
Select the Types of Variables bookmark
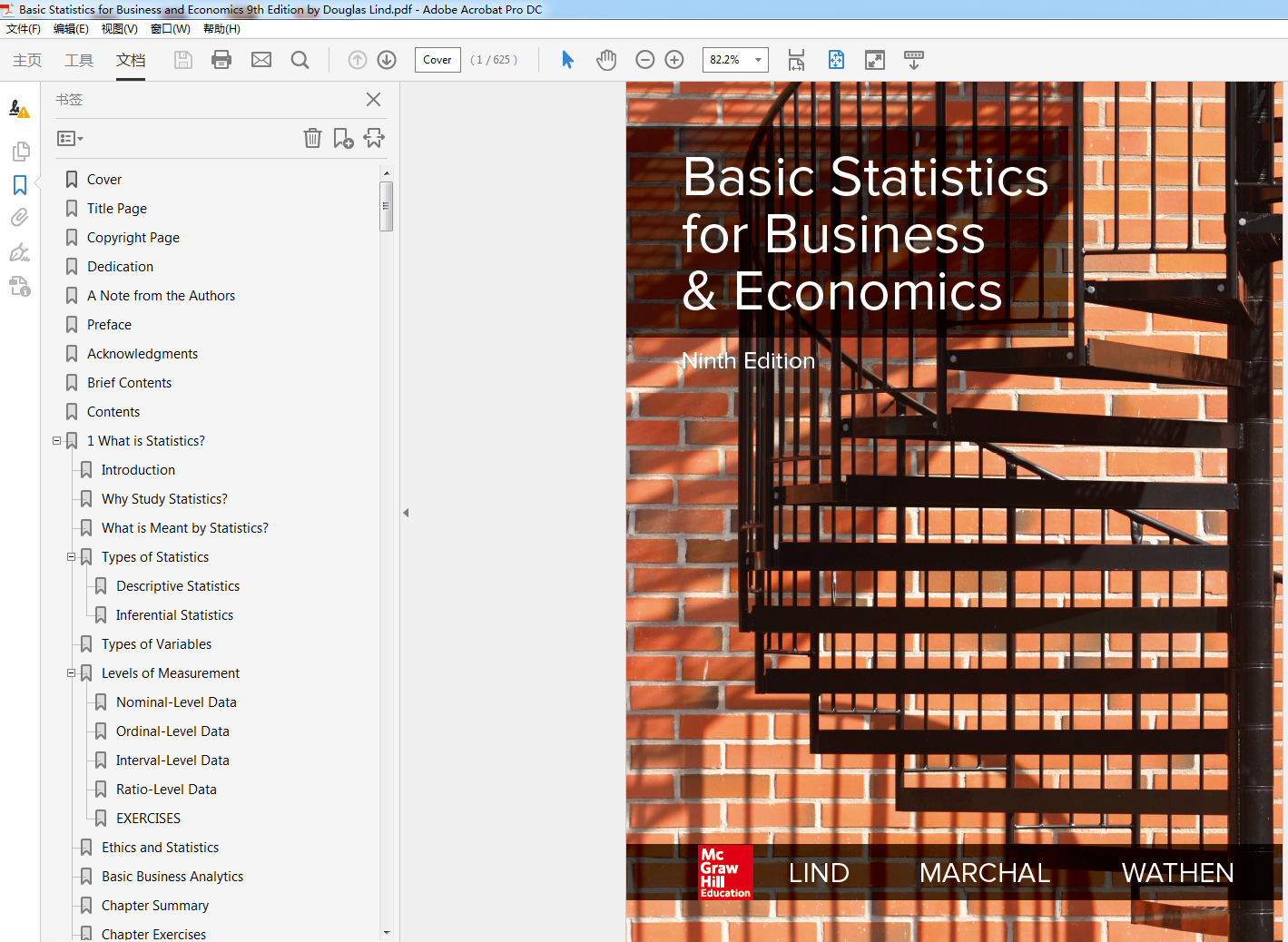coord(156,644)
